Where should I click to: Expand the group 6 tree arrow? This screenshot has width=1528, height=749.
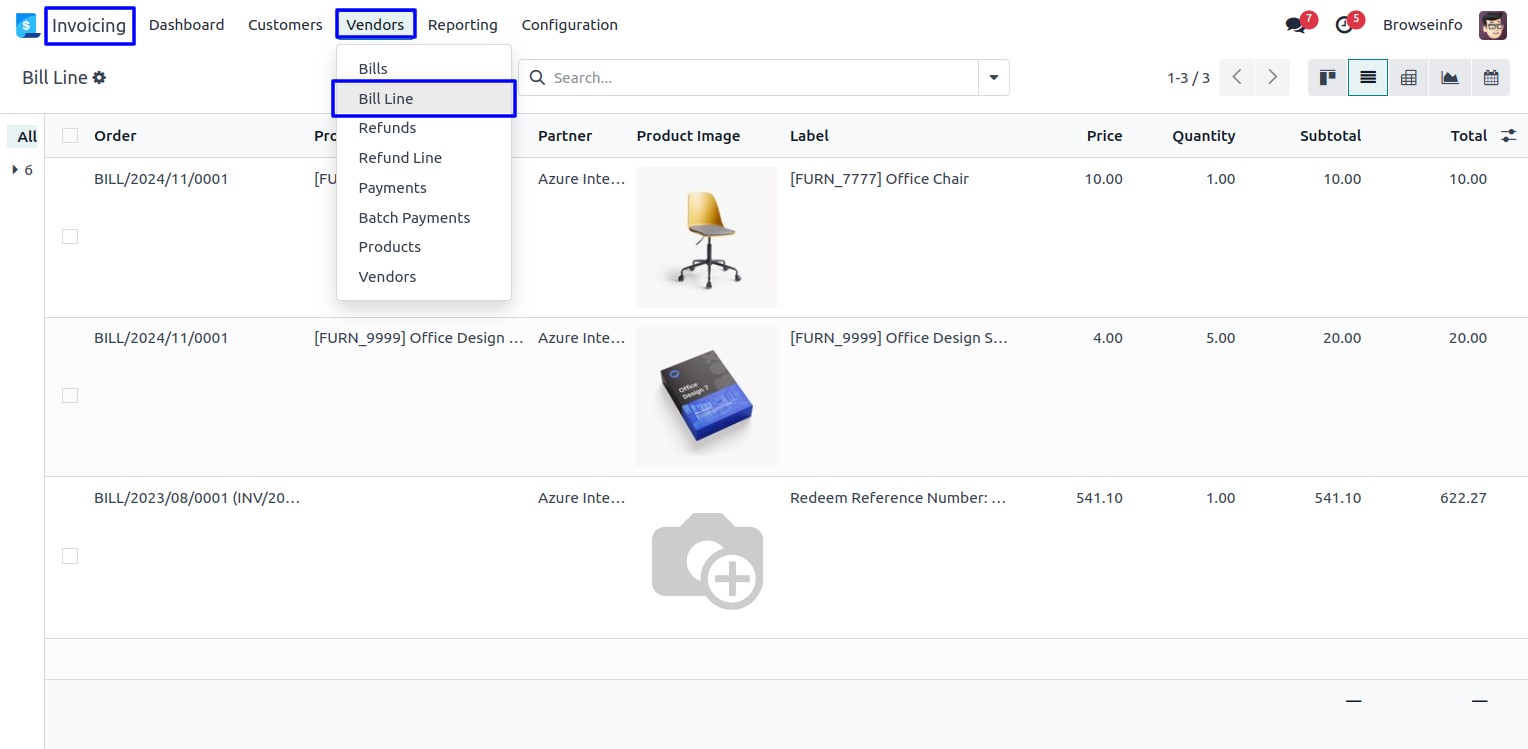point(15,170)
